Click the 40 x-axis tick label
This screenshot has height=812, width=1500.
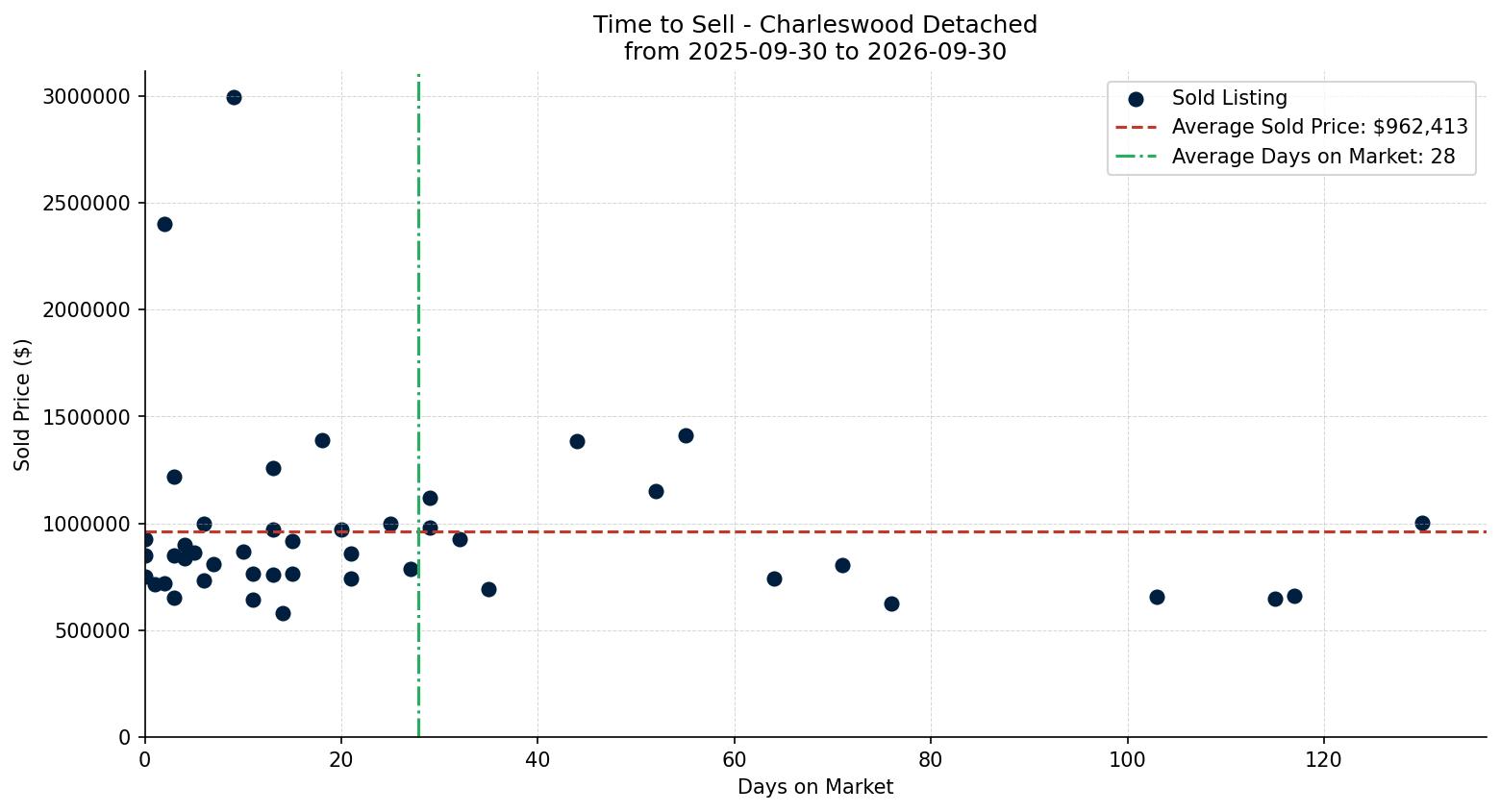(537, 759)
